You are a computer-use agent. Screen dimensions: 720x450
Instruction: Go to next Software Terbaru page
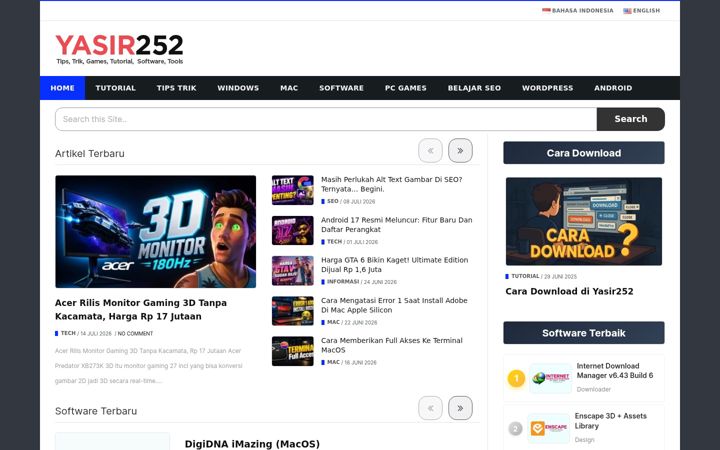[460, 408]
